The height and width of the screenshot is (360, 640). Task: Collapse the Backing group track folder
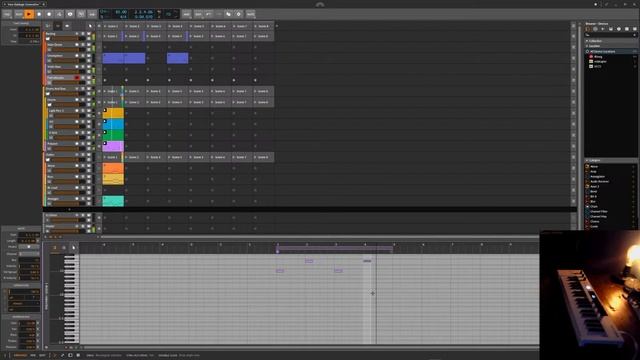coord(48,38)
